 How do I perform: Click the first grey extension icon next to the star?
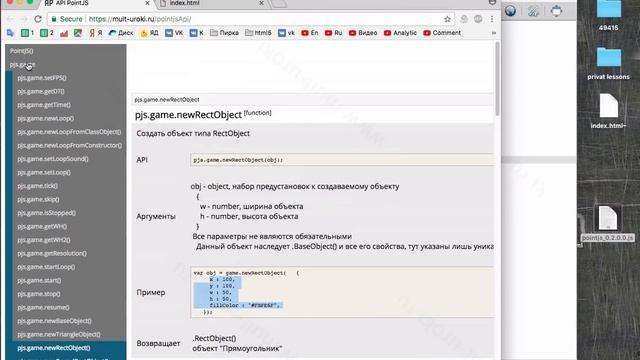tap(464, 19)
